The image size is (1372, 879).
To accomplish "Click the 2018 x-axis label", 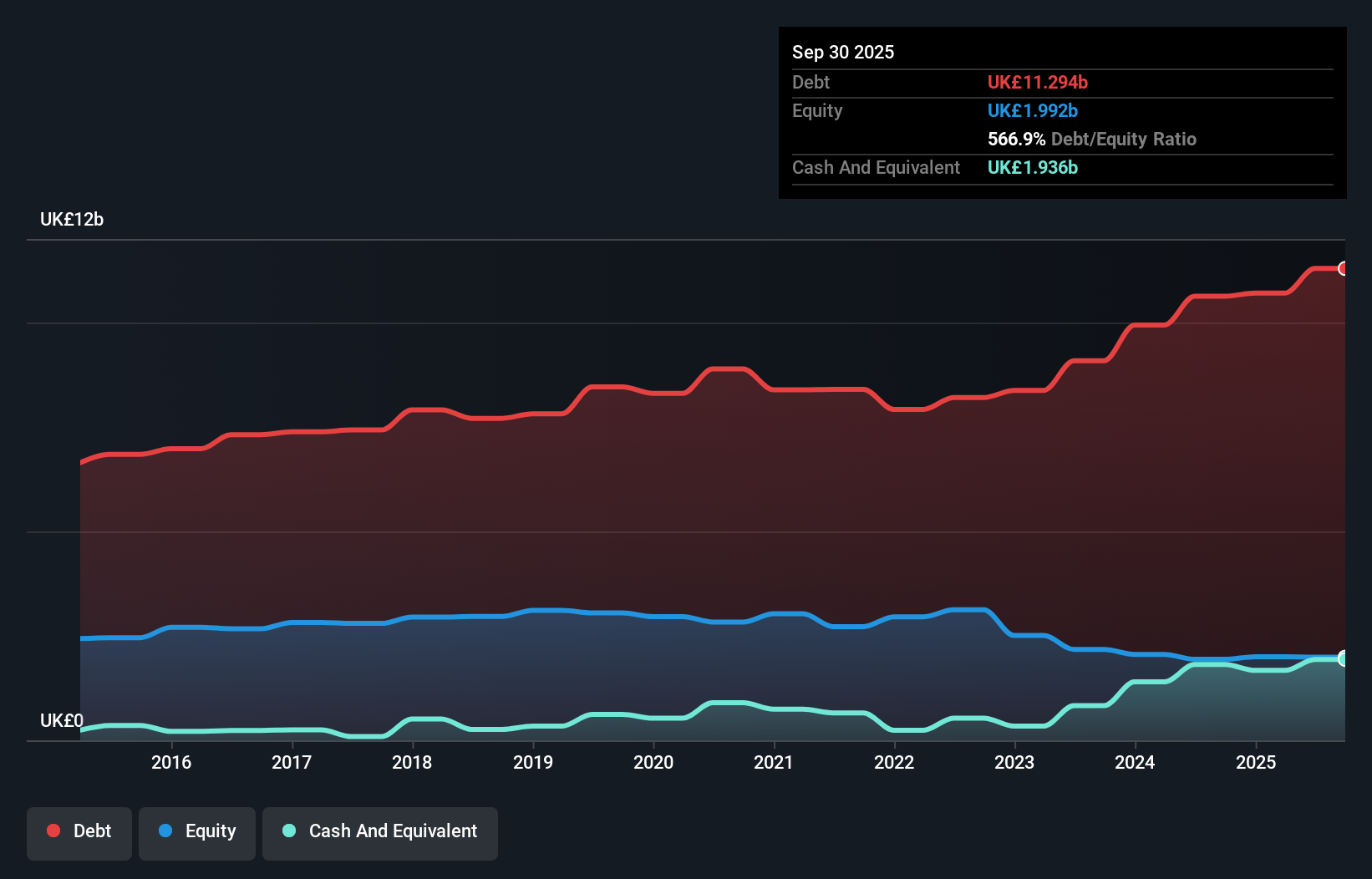I will click(x=412, y=762).
